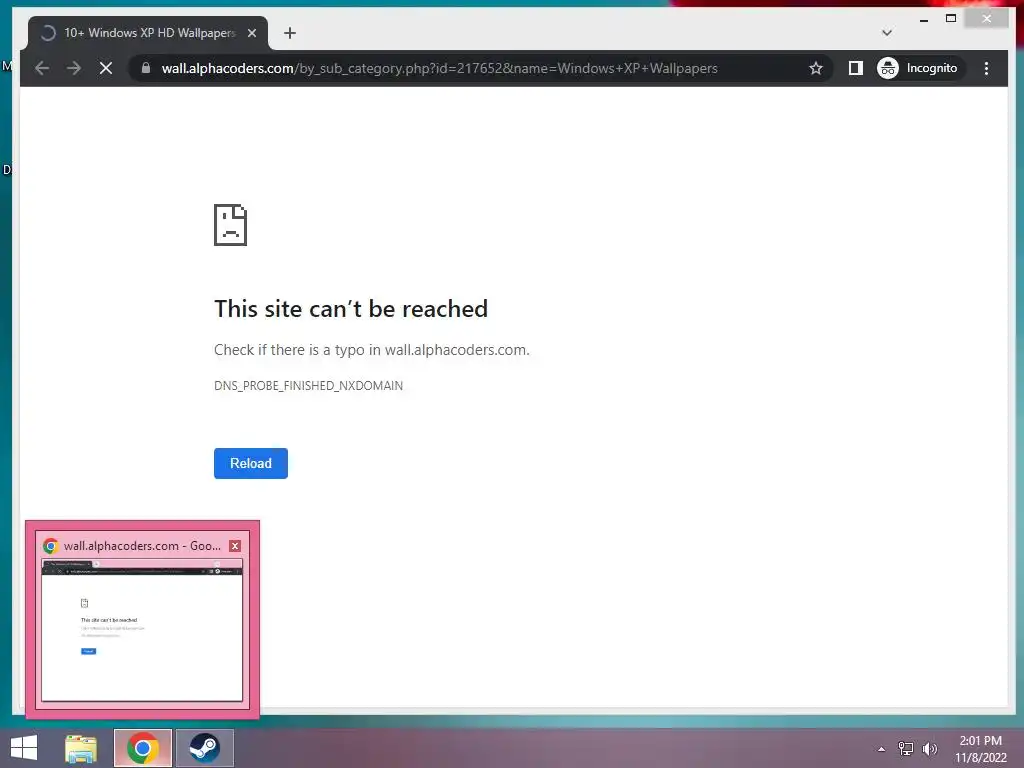The image size is (1024, 768).
Task: Open the Windows Start menu
Action: (x=24, y=748)
